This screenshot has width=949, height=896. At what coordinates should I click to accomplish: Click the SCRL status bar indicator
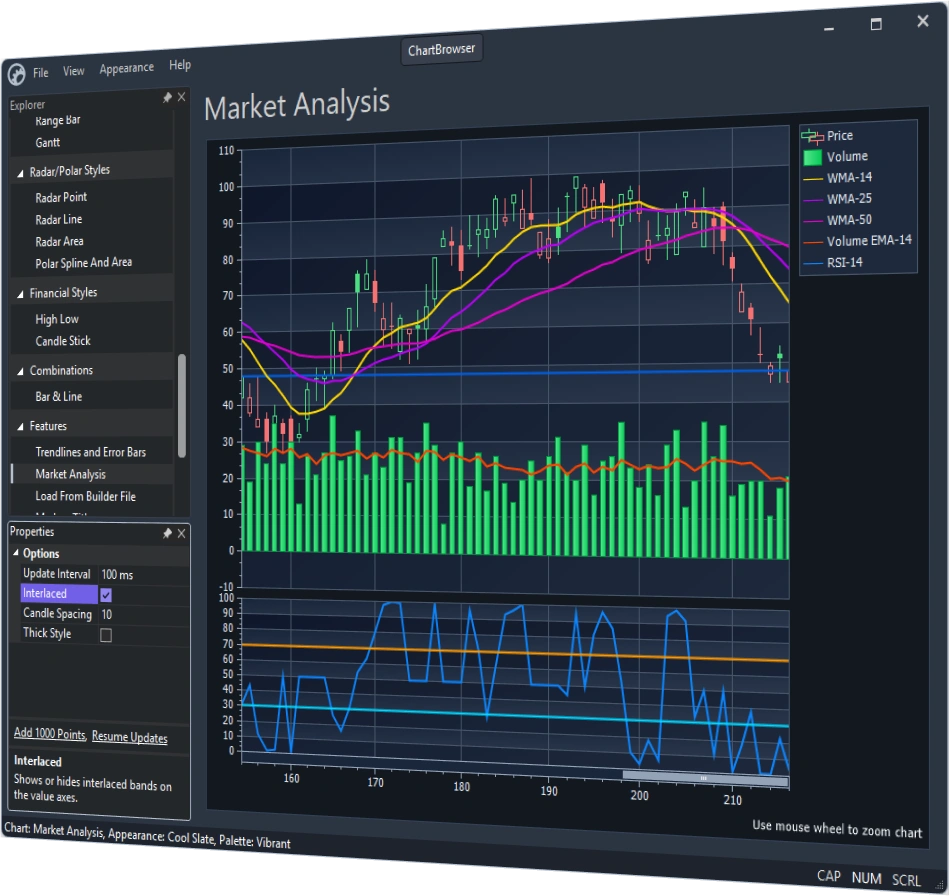(906, 880)
